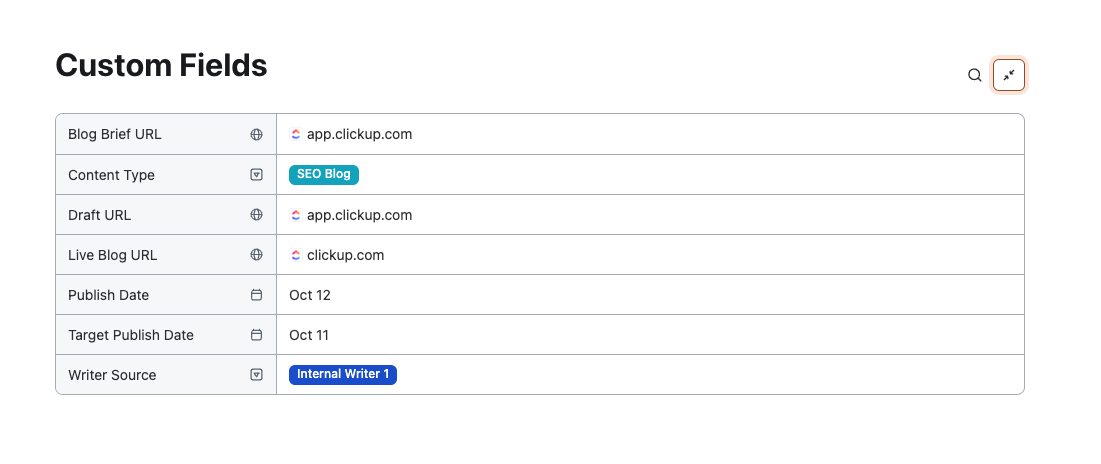This screenshot has height=464, width=1101.
Task: Edit Target Publish Date value Oct 11
Action: 309,335
